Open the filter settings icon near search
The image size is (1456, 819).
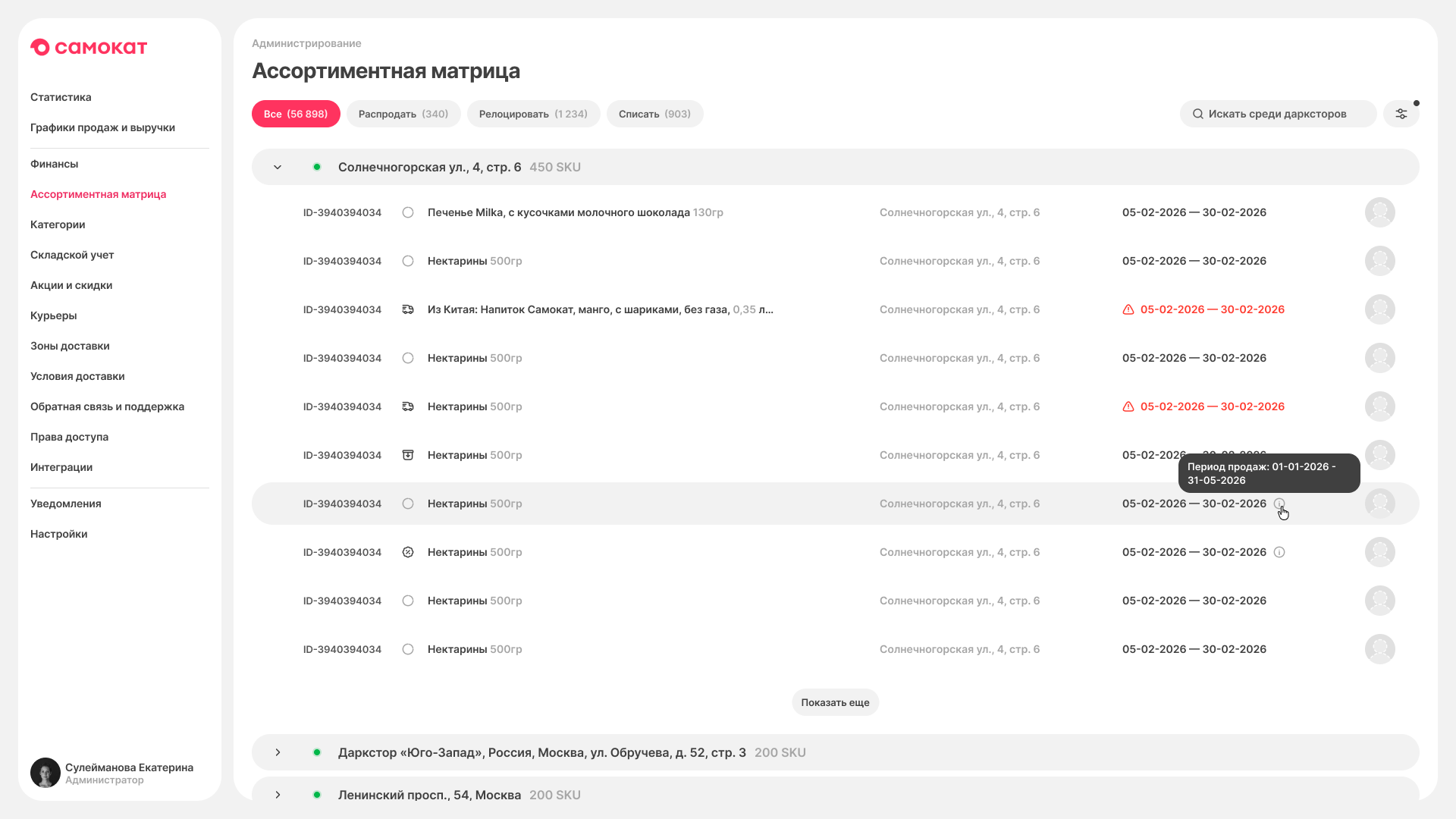pyautogui.click(x=1401, y=114)
